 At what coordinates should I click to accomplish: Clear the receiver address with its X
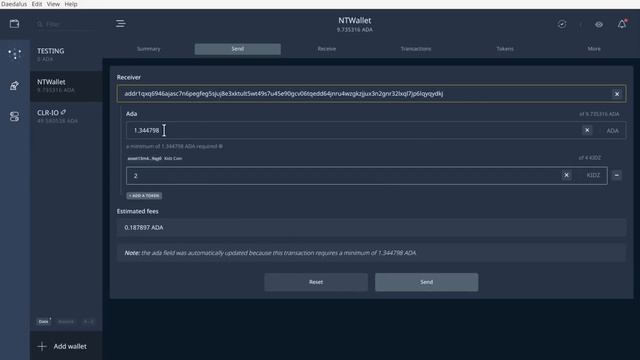click(x=617, y=94)
